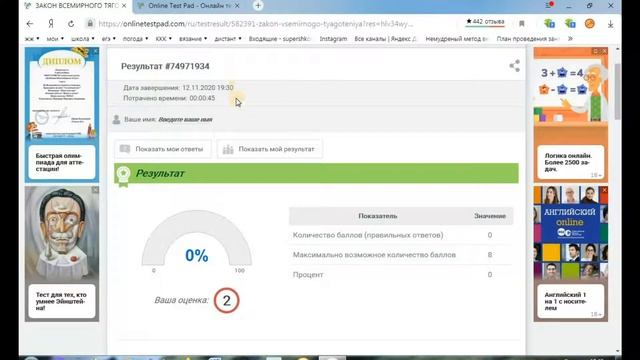
Task: Open browser menu icon near window controls
Action: click(x=549, y=5)
